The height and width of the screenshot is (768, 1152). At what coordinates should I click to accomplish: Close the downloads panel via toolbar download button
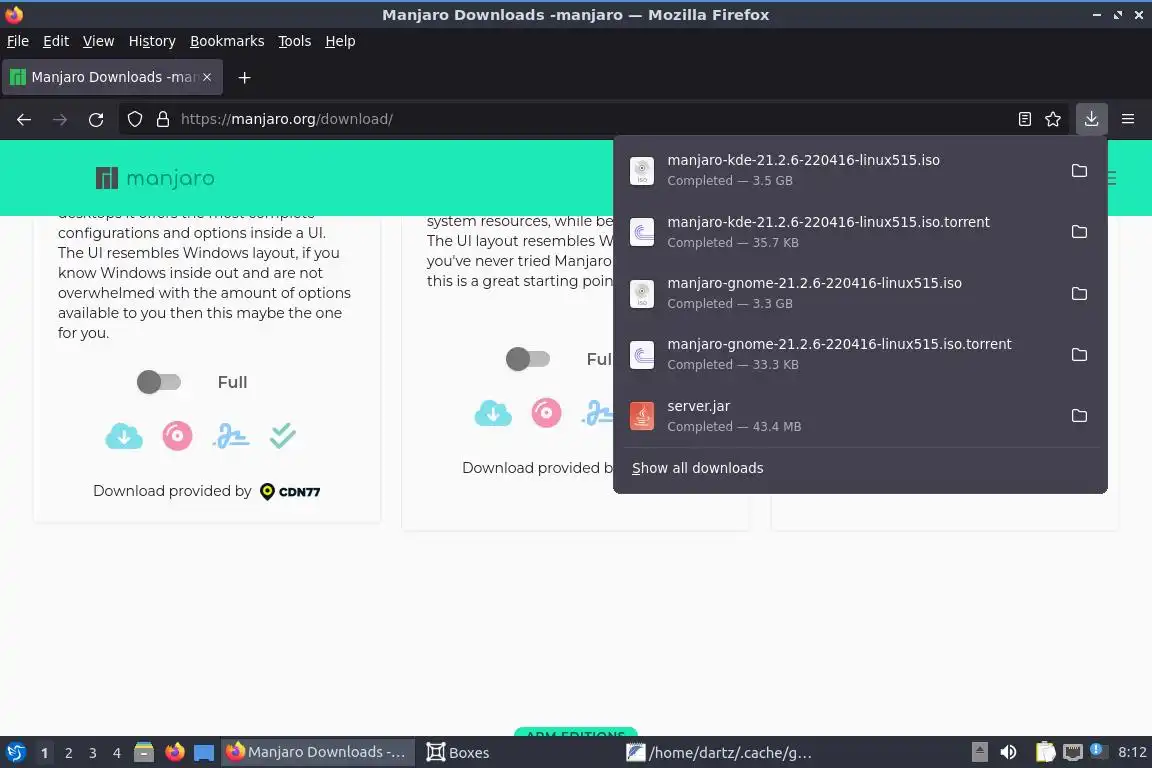point(1091,119)
